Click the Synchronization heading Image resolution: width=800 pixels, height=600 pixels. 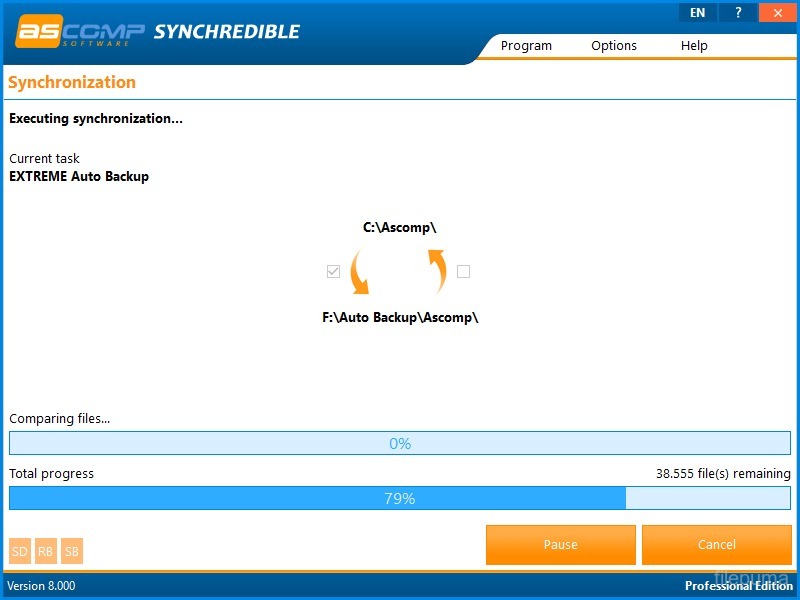tap(72, 83)
